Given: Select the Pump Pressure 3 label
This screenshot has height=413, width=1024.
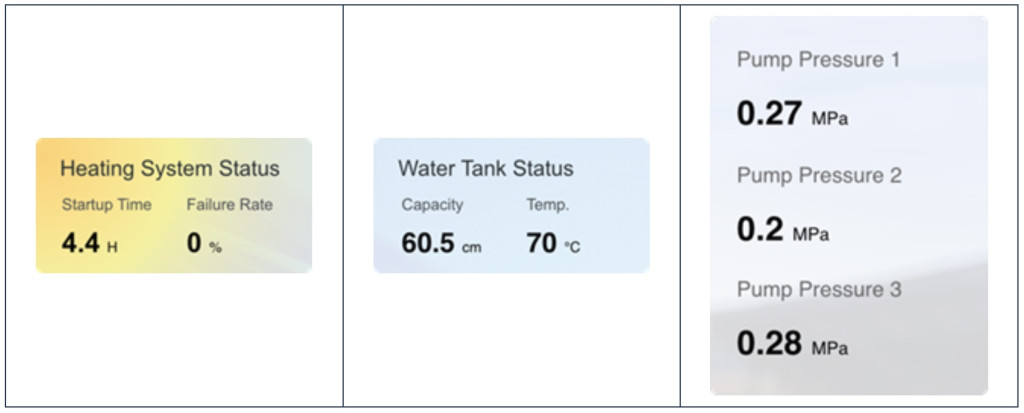Looking at the screenshot, I should 820,289.
